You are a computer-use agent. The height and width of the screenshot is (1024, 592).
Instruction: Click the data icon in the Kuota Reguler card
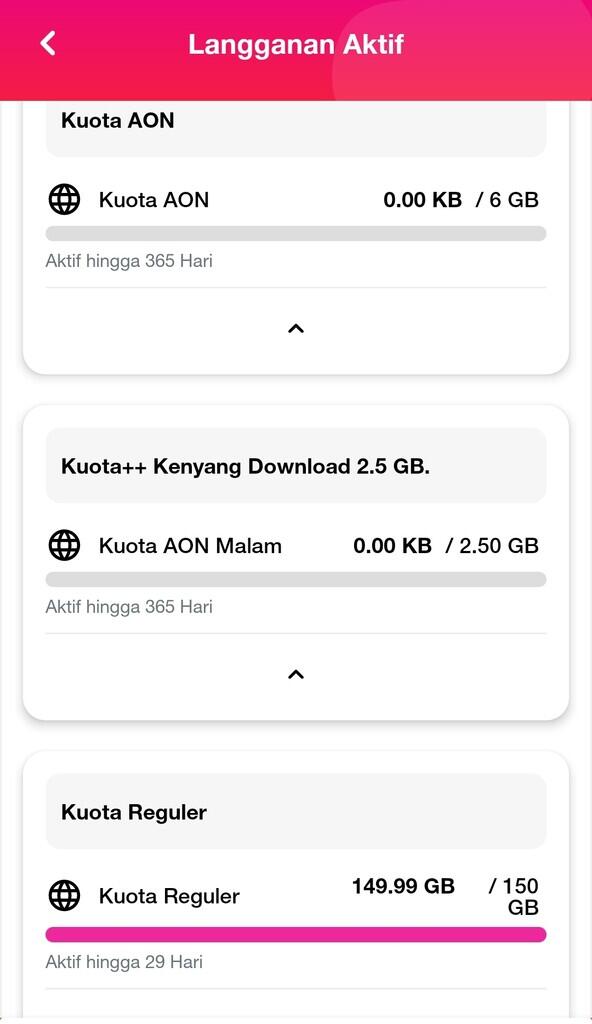[64, 896]
